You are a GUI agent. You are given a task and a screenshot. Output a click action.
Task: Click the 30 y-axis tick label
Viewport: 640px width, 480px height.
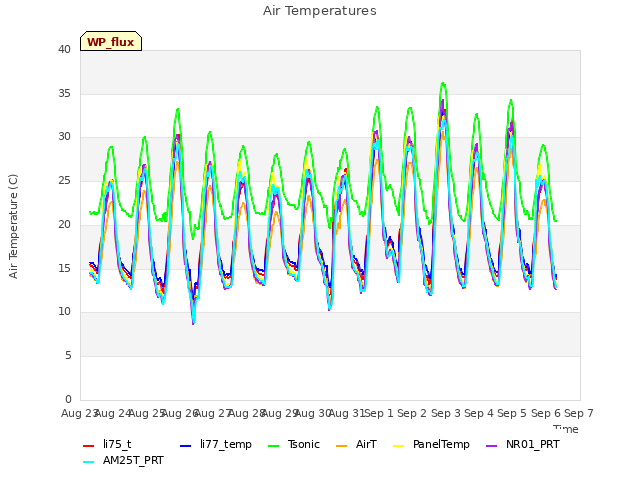(64, 137)
